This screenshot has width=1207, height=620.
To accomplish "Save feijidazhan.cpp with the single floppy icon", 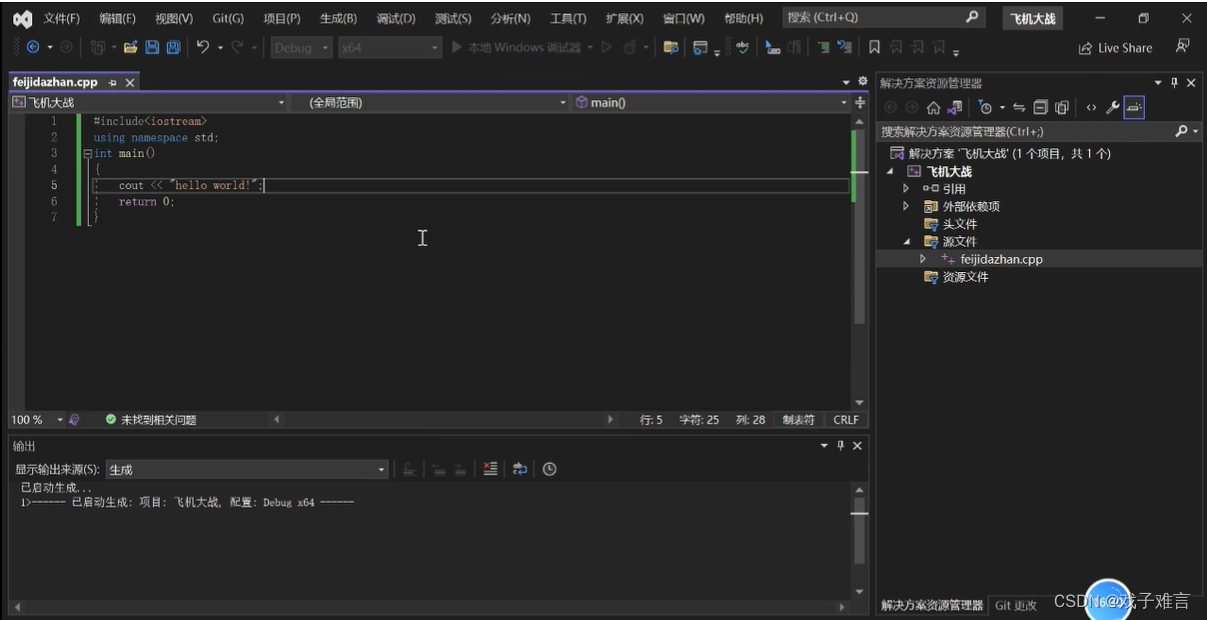I will (152, 47).
